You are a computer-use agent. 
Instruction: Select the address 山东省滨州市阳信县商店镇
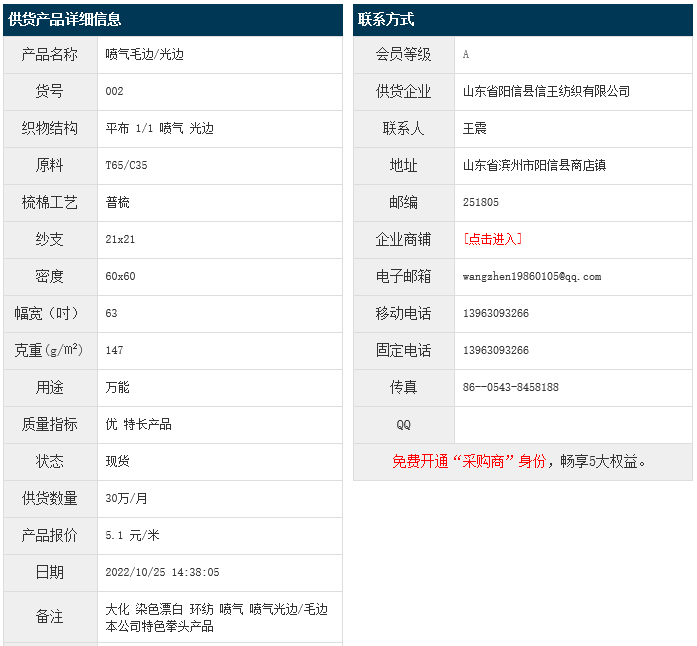pos(534,165)
